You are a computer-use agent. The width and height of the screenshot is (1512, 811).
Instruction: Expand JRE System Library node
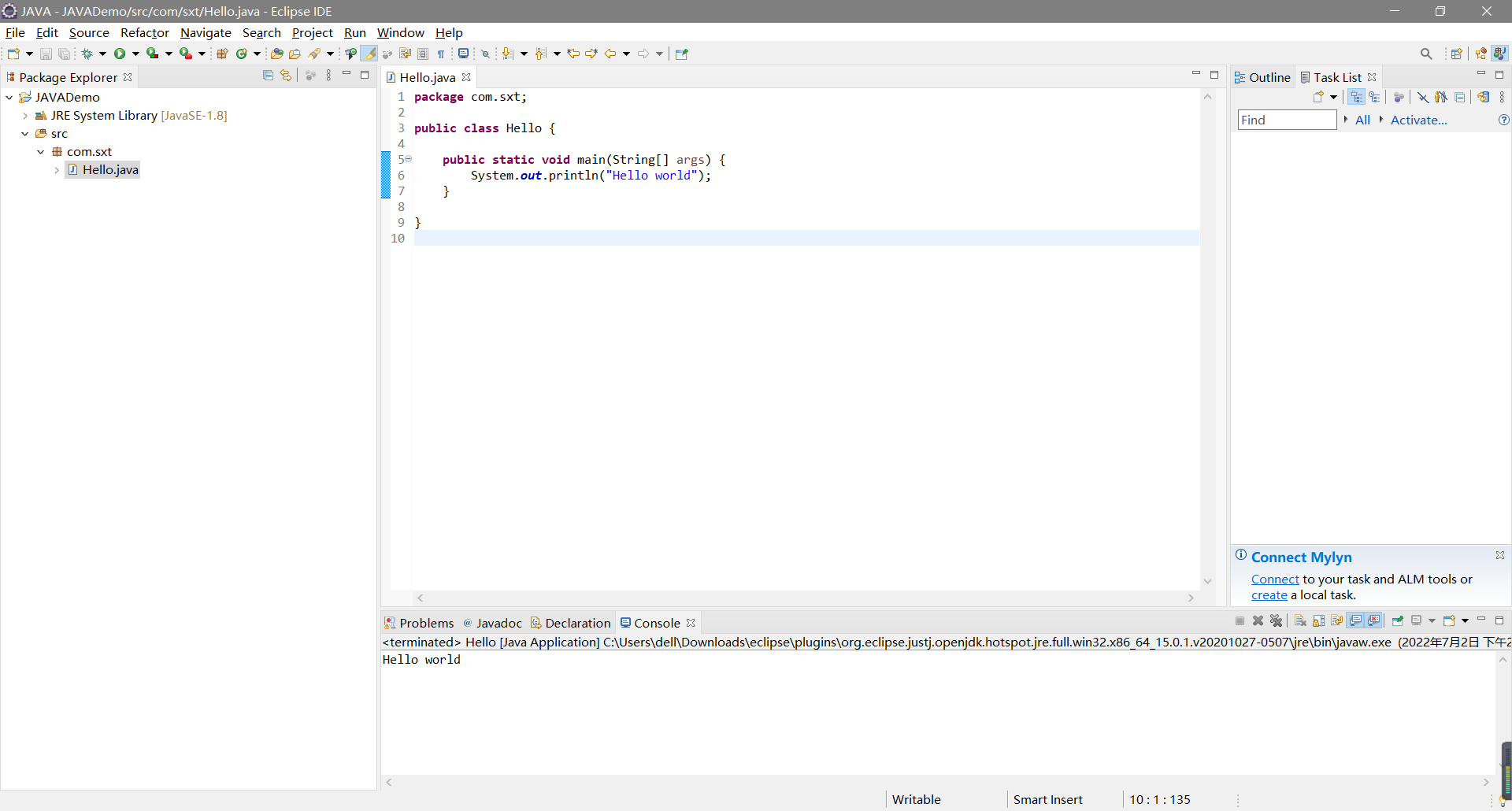coord(25,116)
